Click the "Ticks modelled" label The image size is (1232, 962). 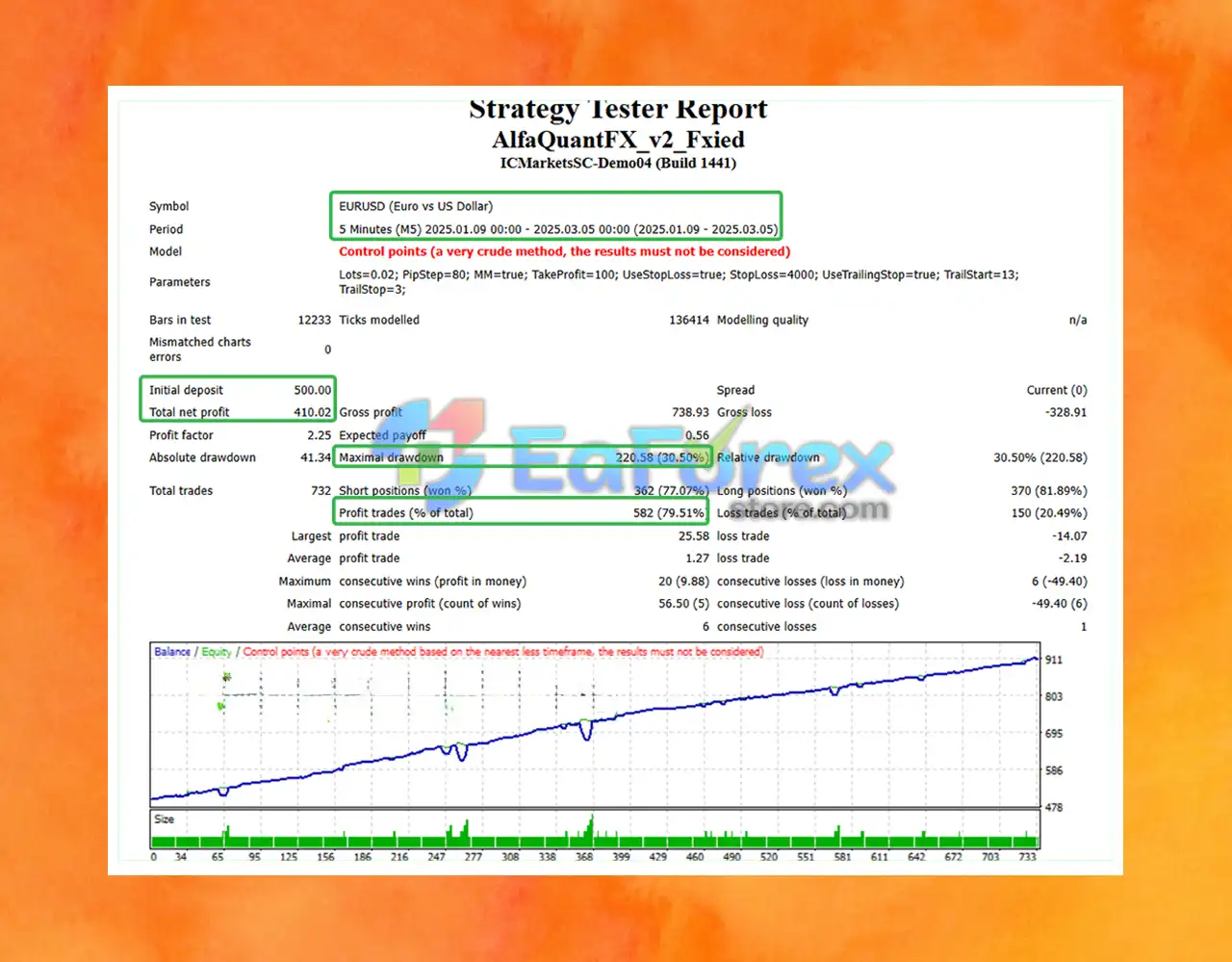(x=379, y=320)
